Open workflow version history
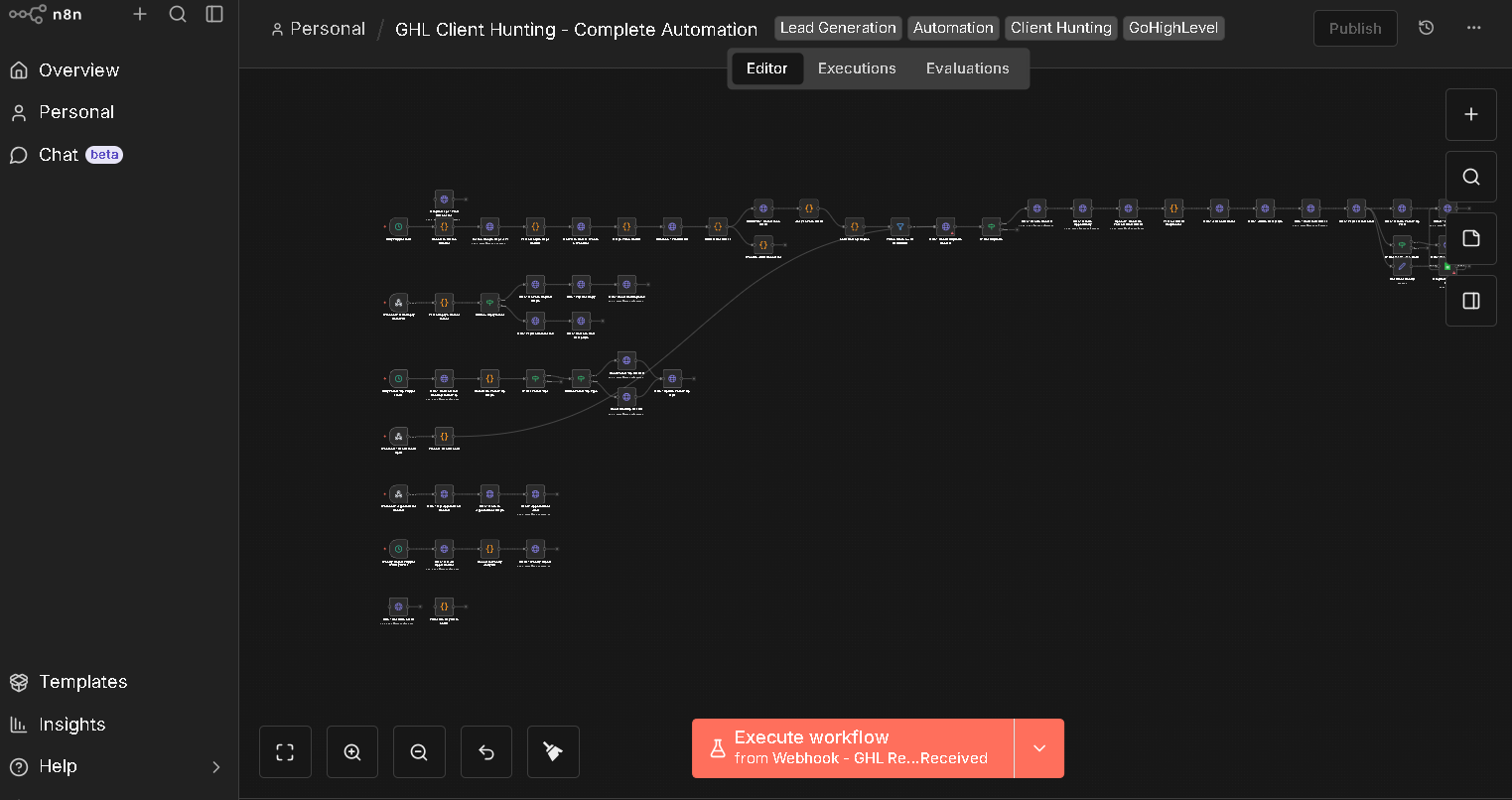Viewport: 1512px width, 800px height. coord(1427,28)
